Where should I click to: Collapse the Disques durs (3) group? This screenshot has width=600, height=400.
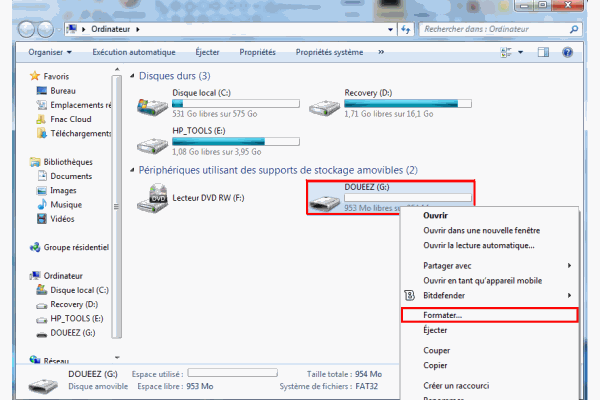click(x=132, y=76)
